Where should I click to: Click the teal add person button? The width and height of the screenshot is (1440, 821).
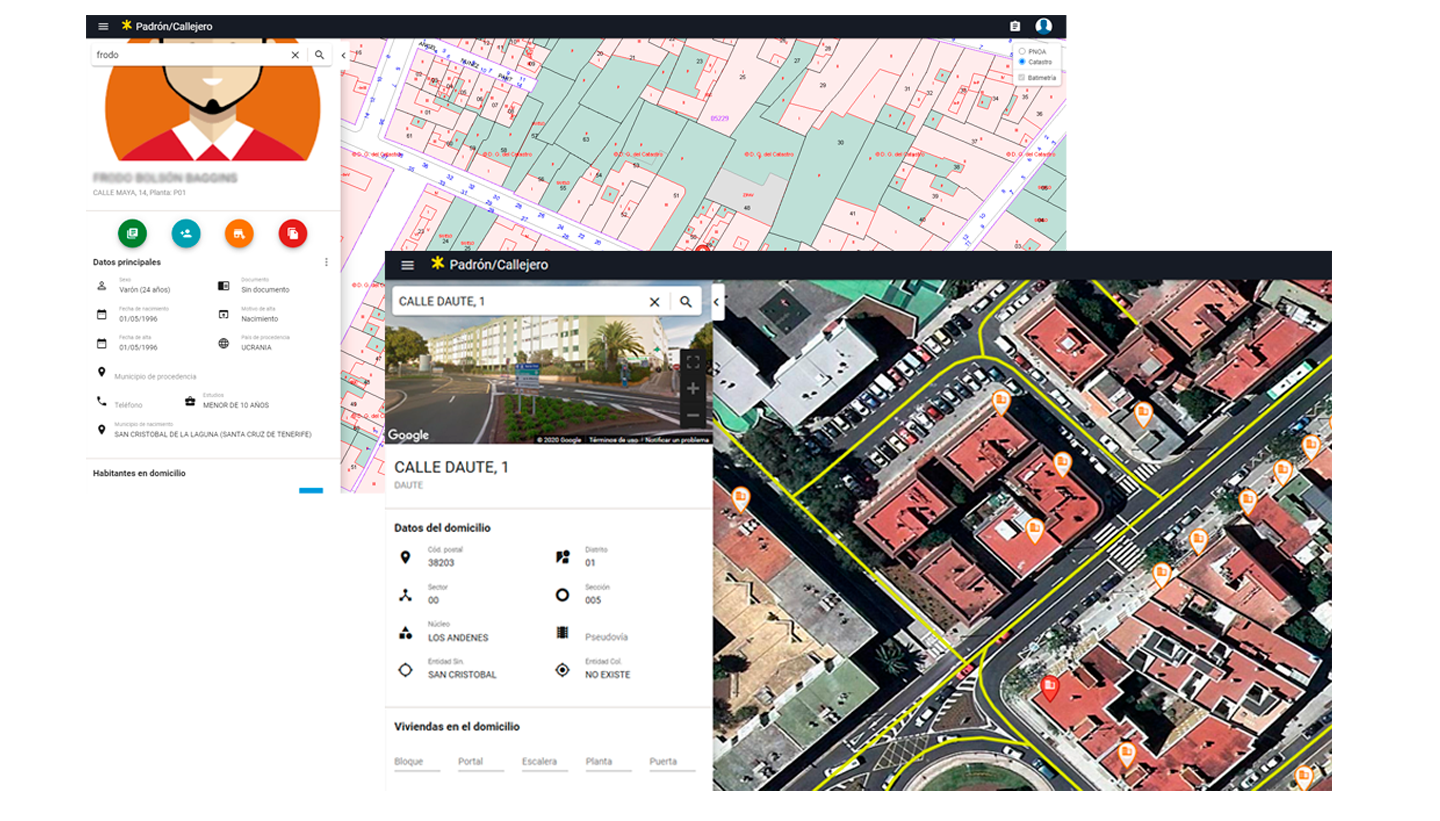pos(186,233)
